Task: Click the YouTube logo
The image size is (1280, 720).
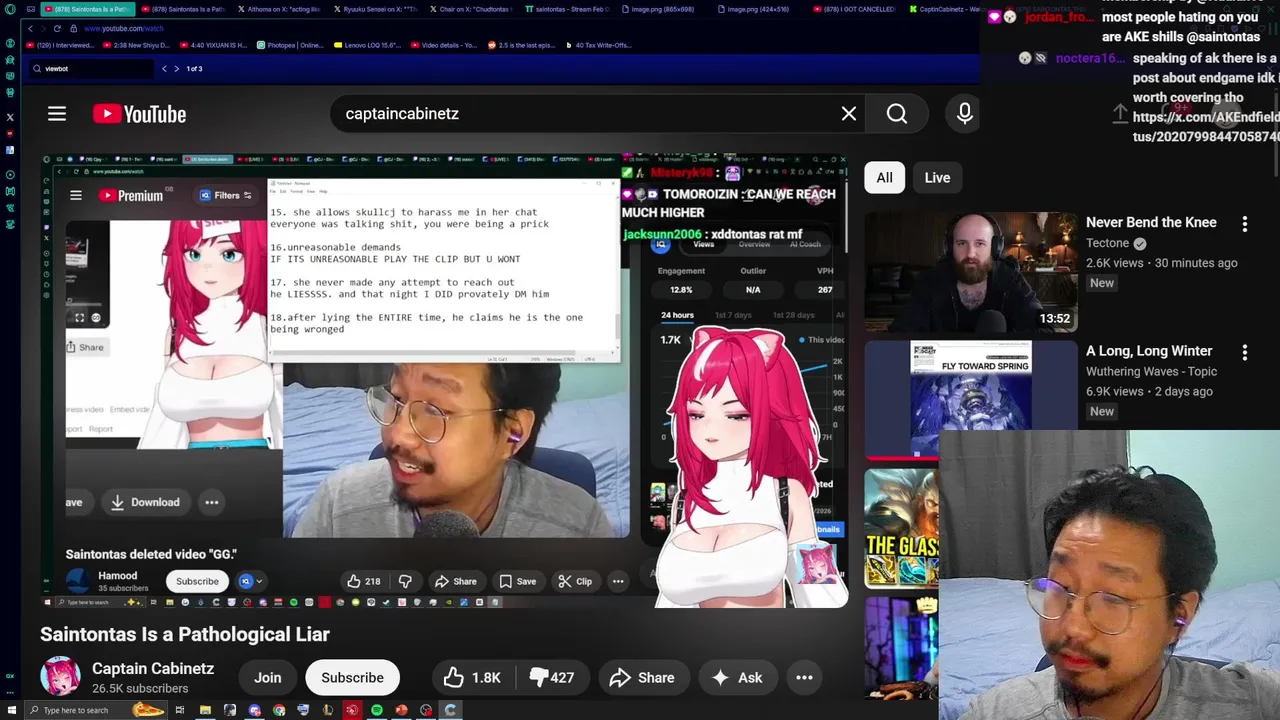Action: (140, 114)
